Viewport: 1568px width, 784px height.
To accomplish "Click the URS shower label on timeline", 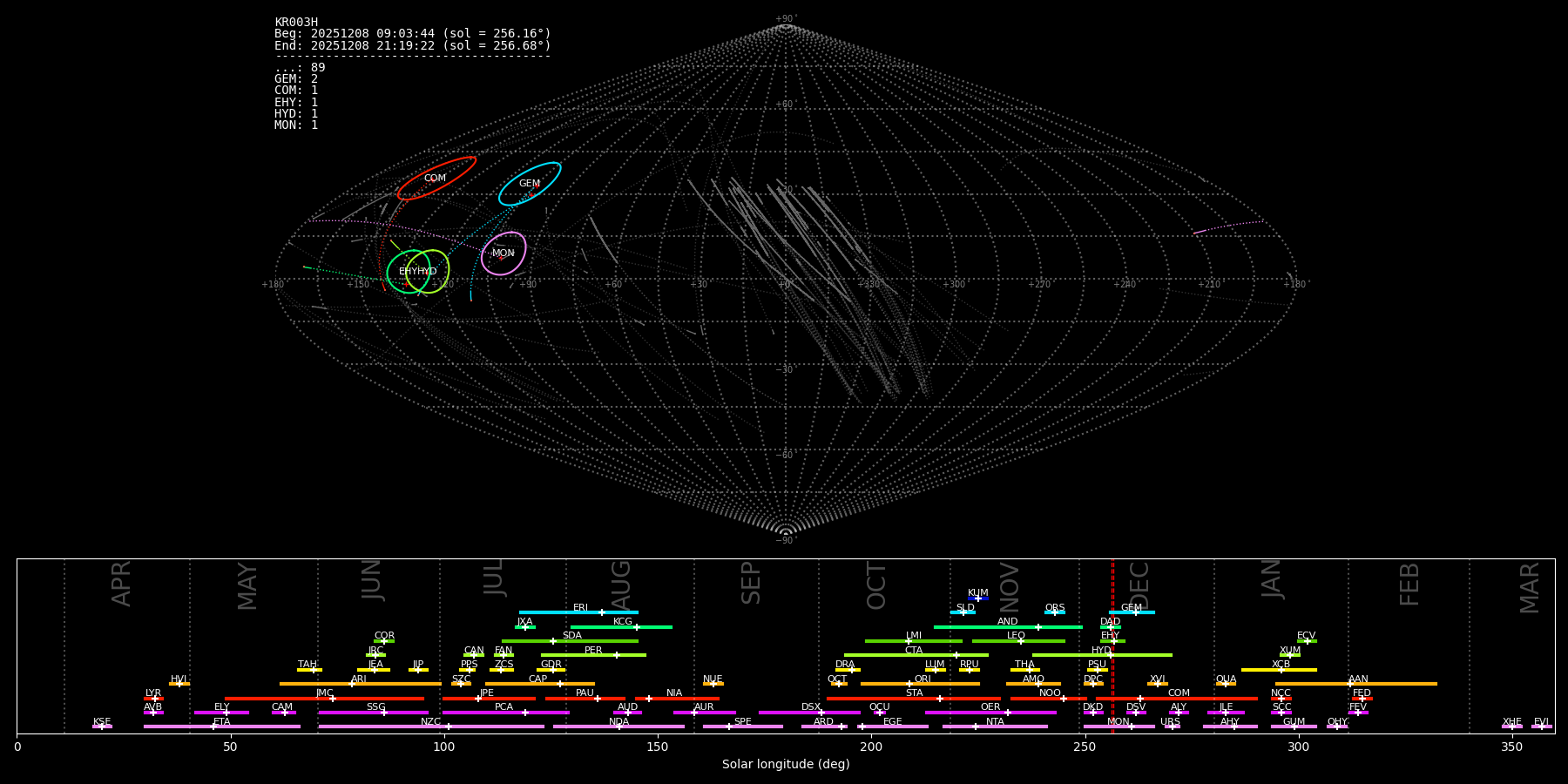I will pyautogui.click(x=1171, y=722).
